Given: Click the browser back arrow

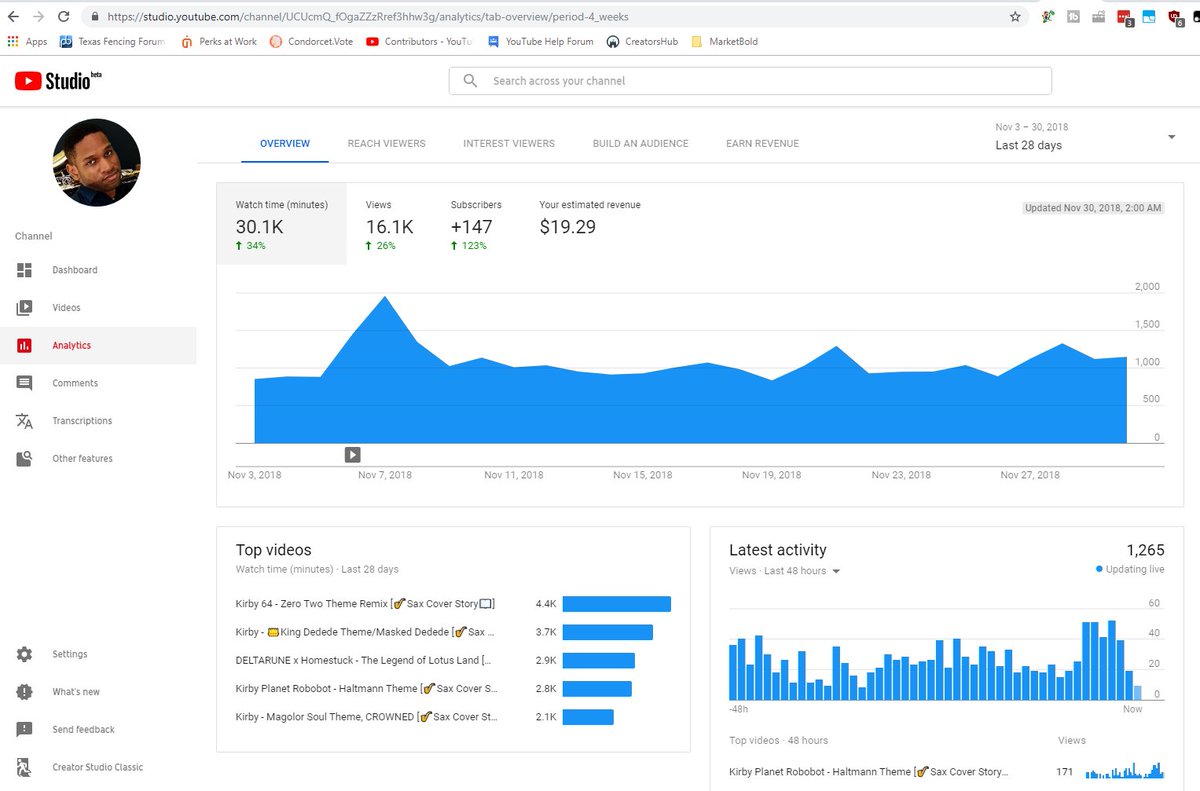Looking at the screenshot, I should [13, 17].
